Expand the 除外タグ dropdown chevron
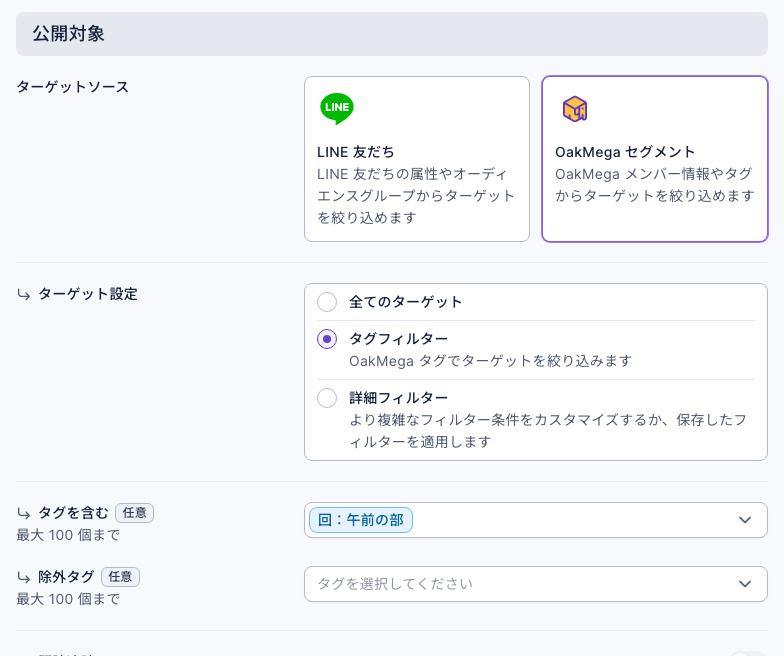This screenshot has width=784, height=656. [744, 584]
